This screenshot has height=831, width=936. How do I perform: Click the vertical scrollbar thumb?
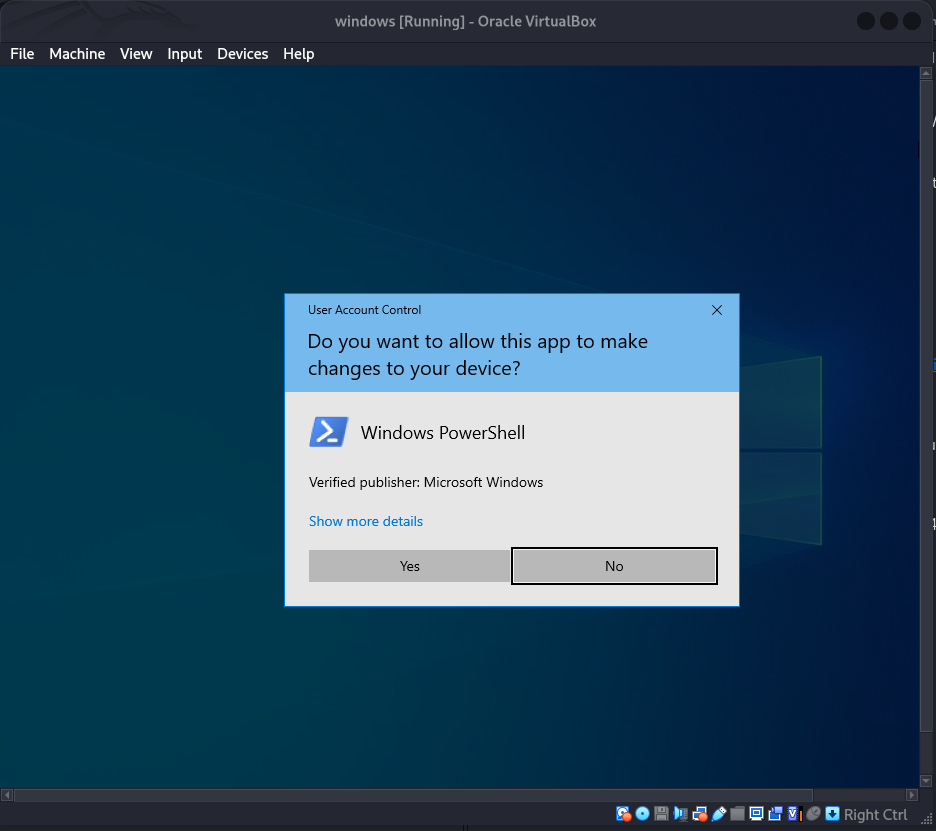pos(926,406)
